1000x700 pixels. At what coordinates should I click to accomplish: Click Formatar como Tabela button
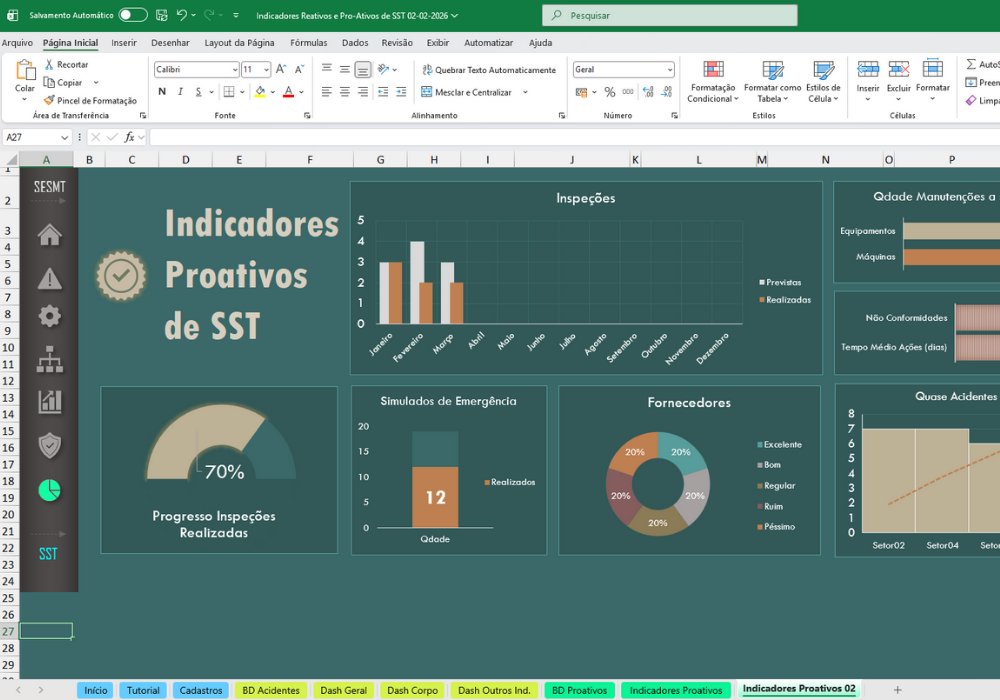click(772, 81)
